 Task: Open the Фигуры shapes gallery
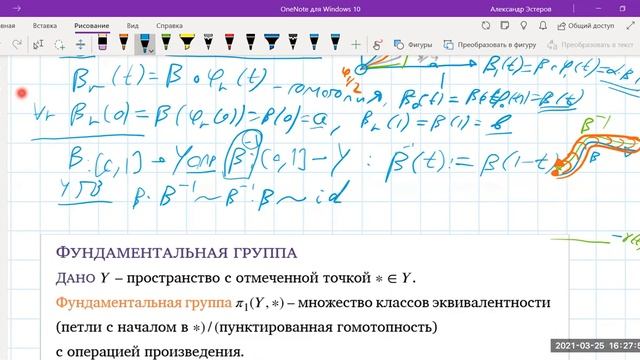[x=413, y=44]
